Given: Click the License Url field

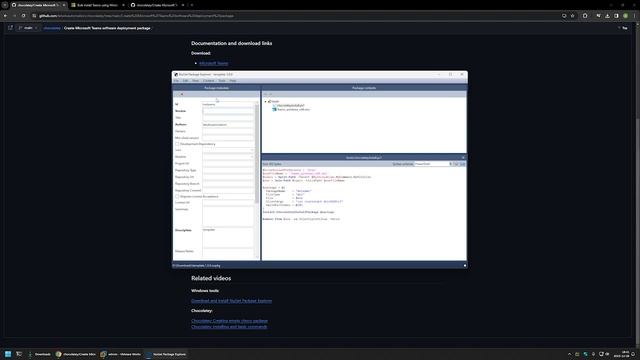Looking at the screenshot, I should point(228,202).
